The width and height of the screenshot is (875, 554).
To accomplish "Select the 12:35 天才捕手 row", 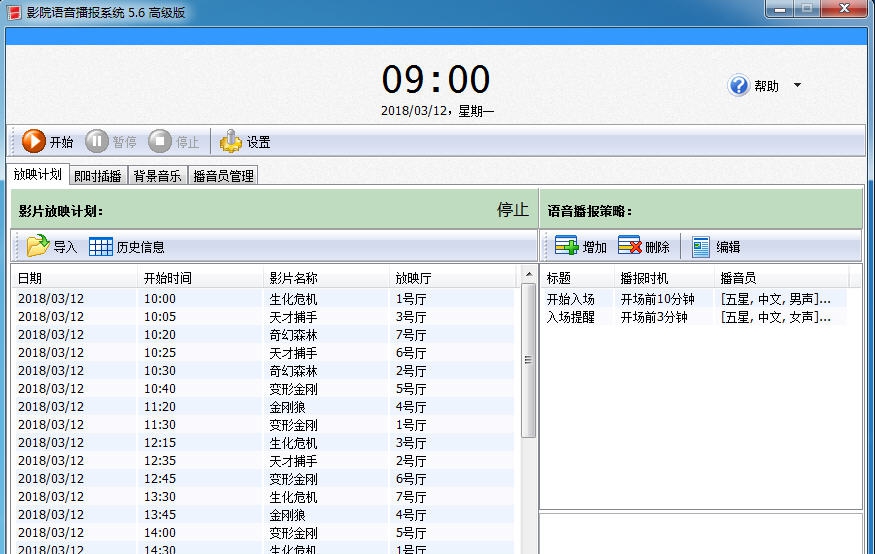I will click(x=263, y=460).
